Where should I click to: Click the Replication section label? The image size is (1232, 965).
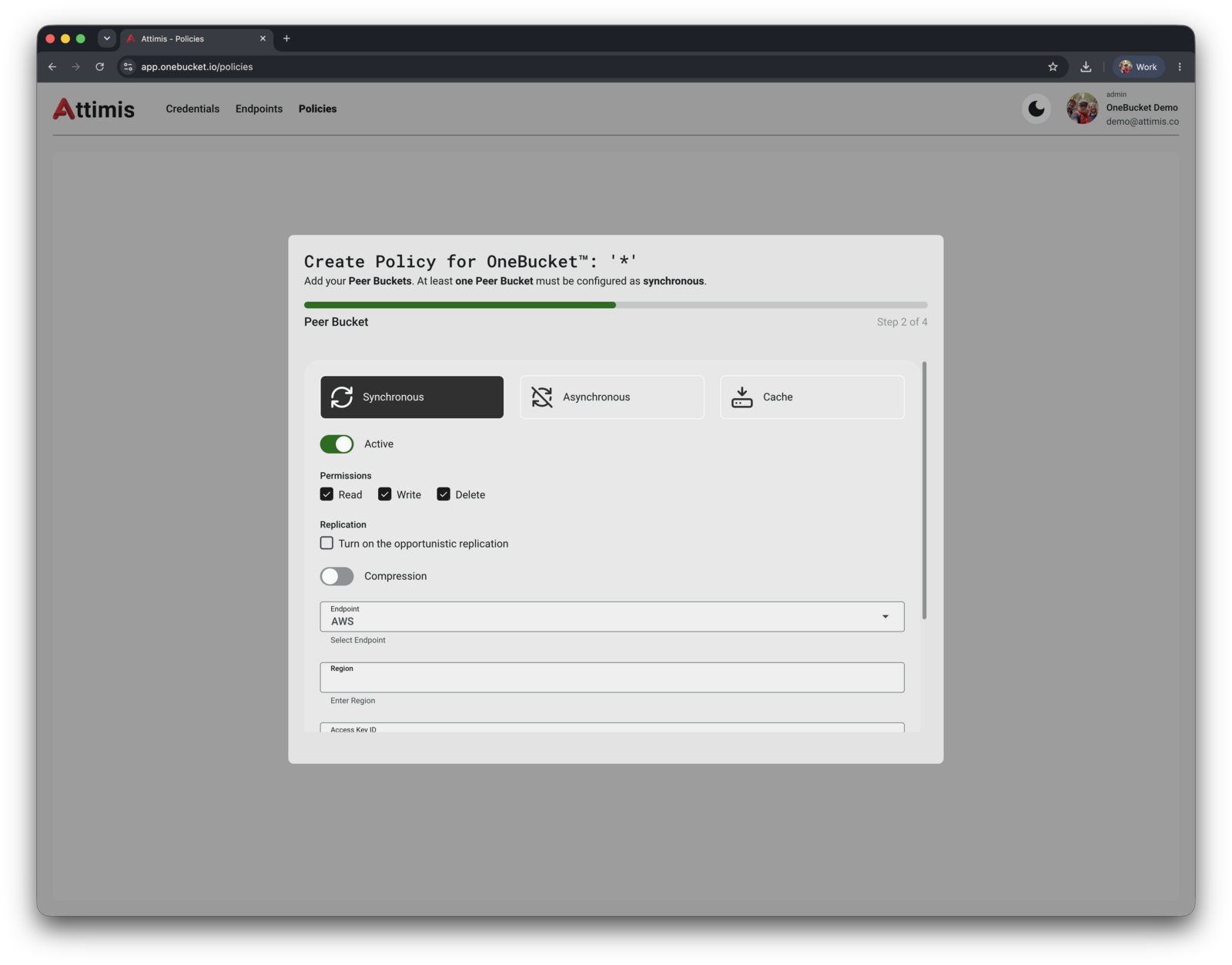343,525
